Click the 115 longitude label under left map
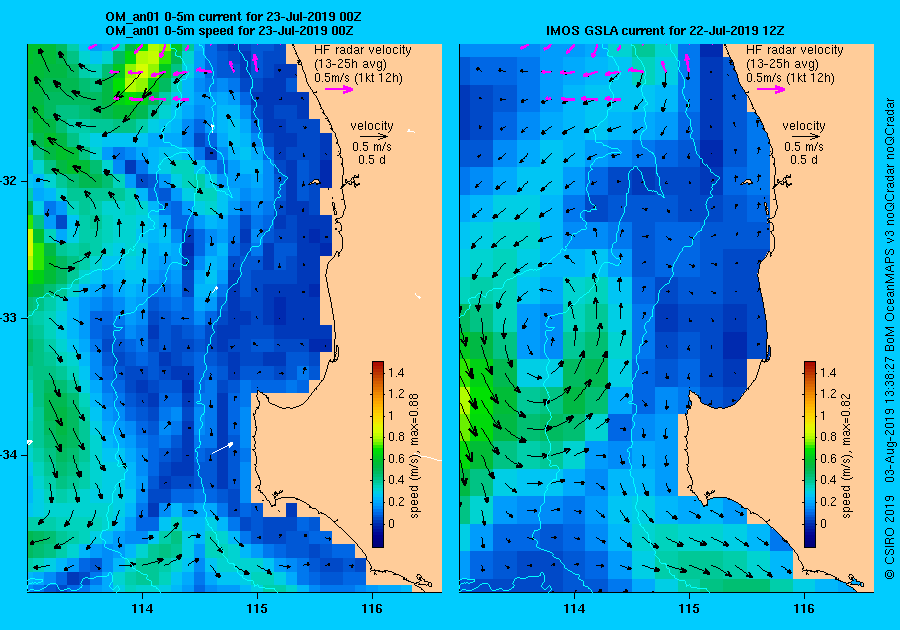 pos(257,609)
